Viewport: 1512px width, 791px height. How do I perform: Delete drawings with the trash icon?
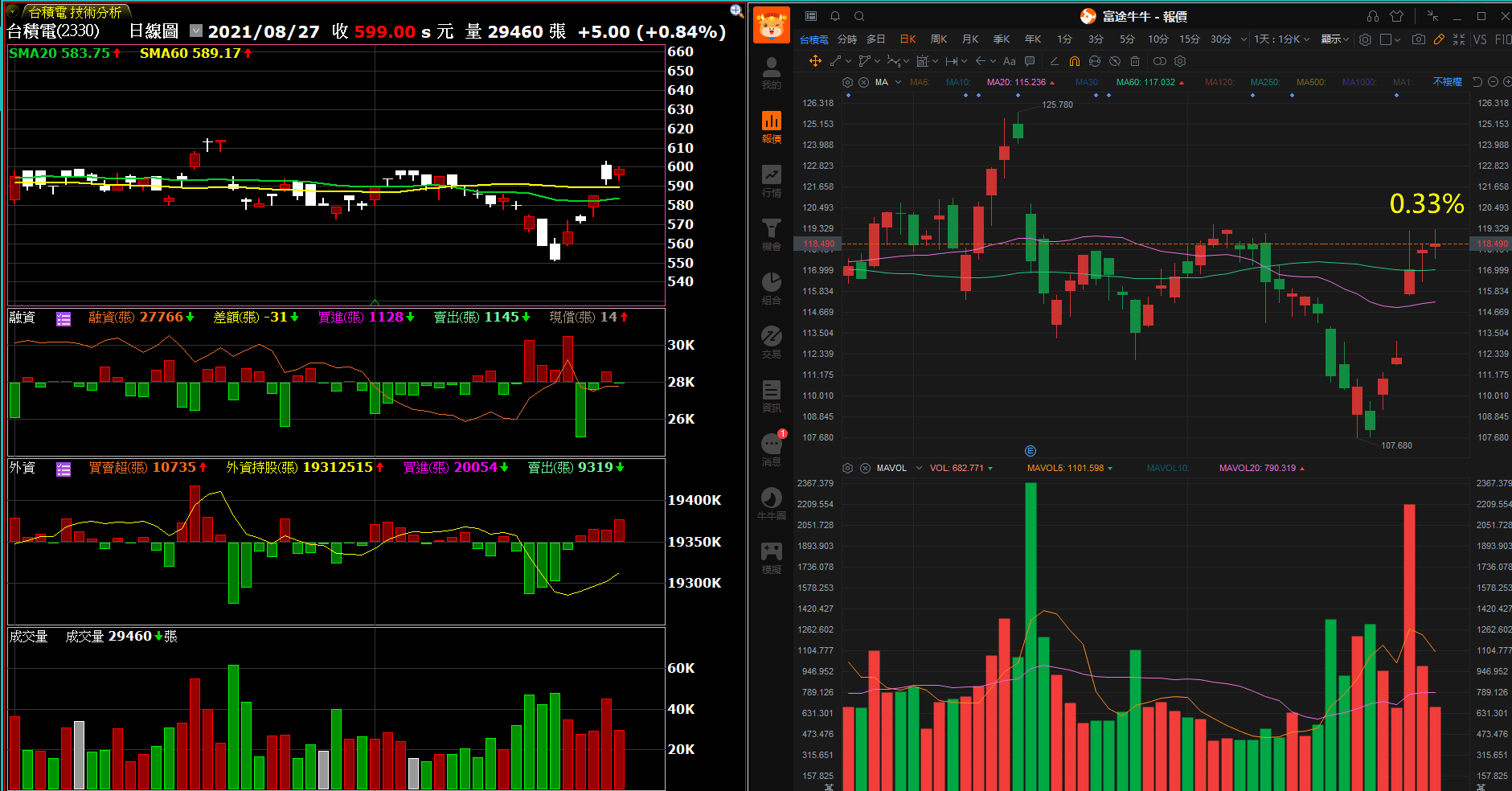[x=1135, y=61]
